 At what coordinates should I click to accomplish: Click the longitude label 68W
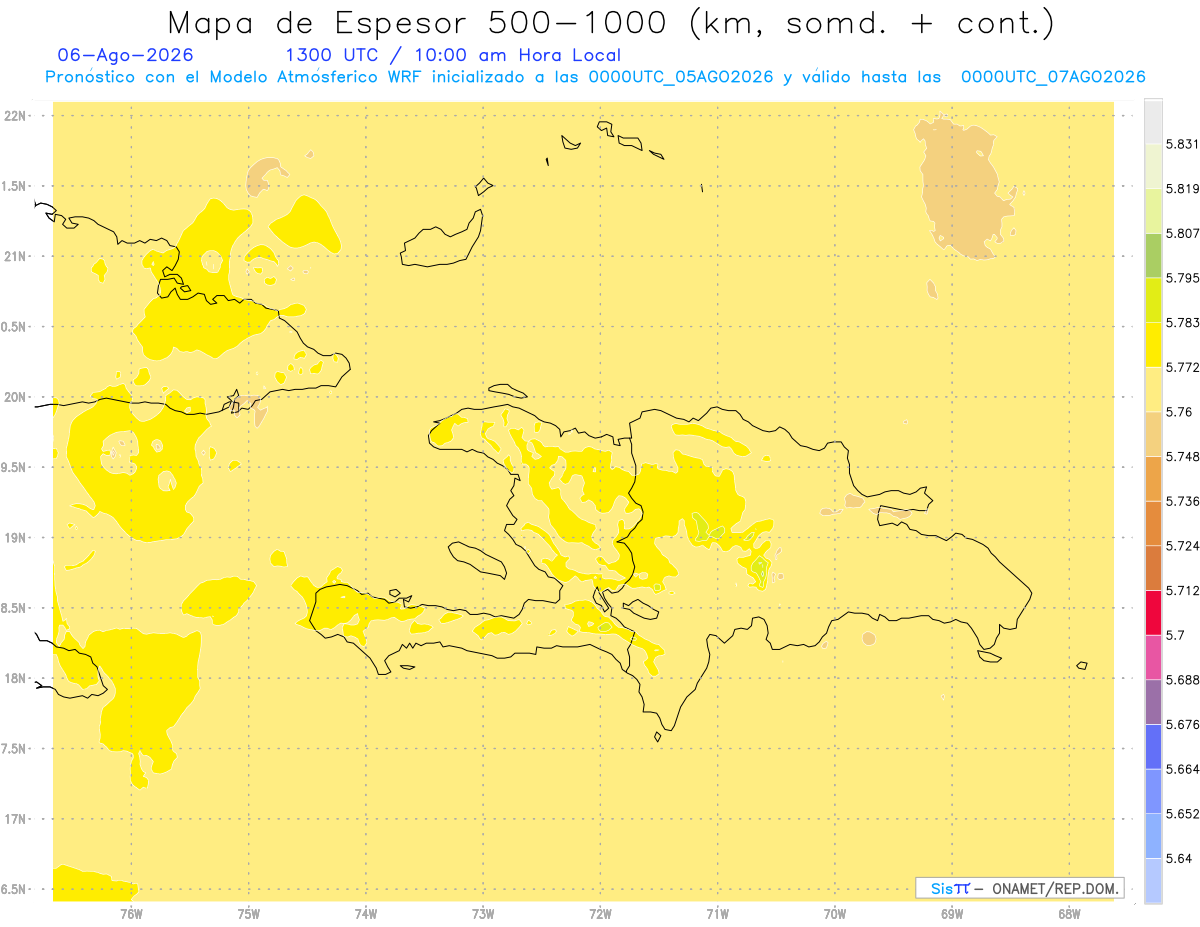pos(1069,914)
